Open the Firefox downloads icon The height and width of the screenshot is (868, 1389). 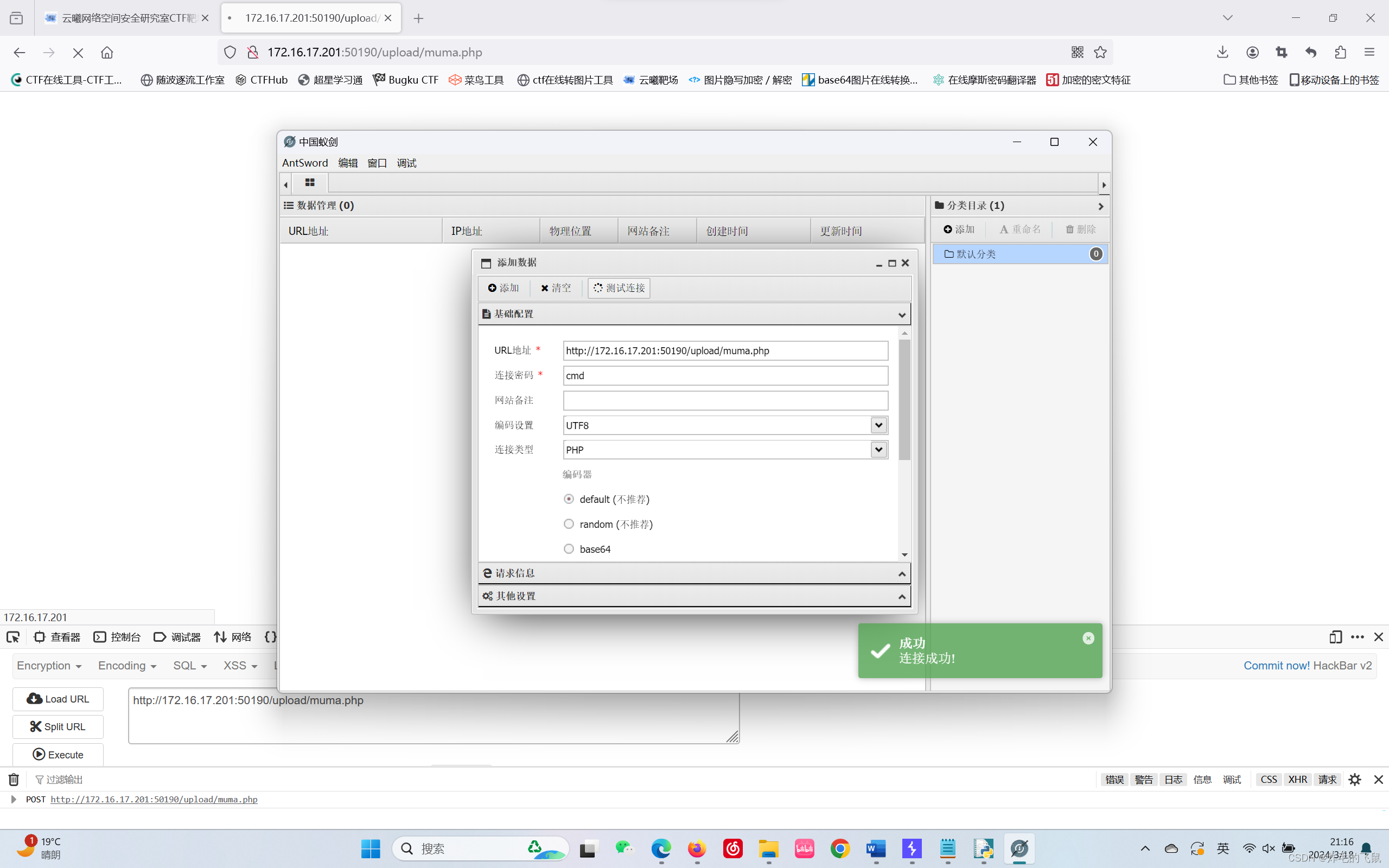point(1222,52)
